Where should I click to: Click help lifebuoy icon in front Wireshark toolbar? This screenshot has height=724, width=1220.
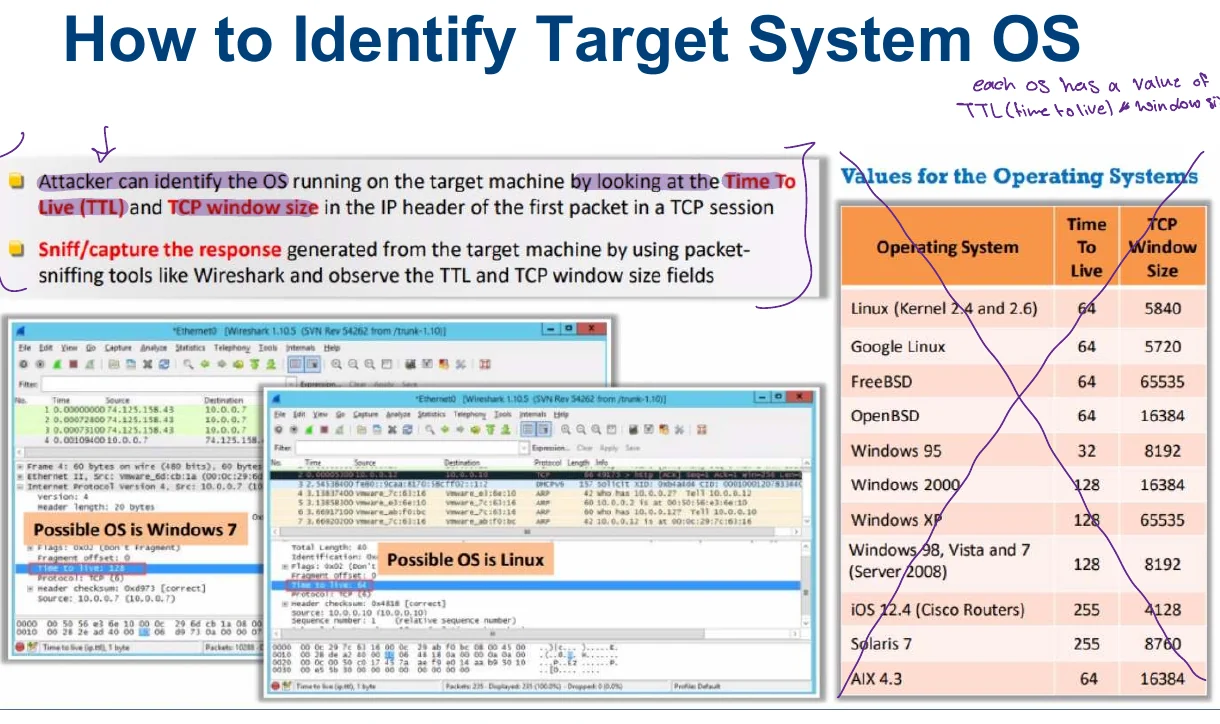point(701,430)
